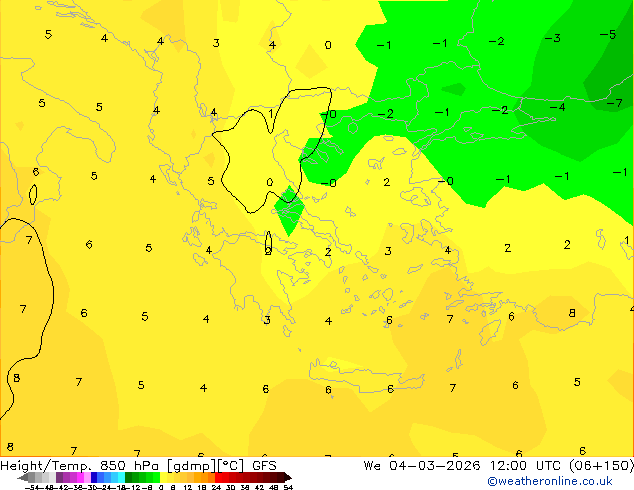634x490 pixels.
Task: Click the weatheronline.co.uk copyright link
Action: click(550, 481)
